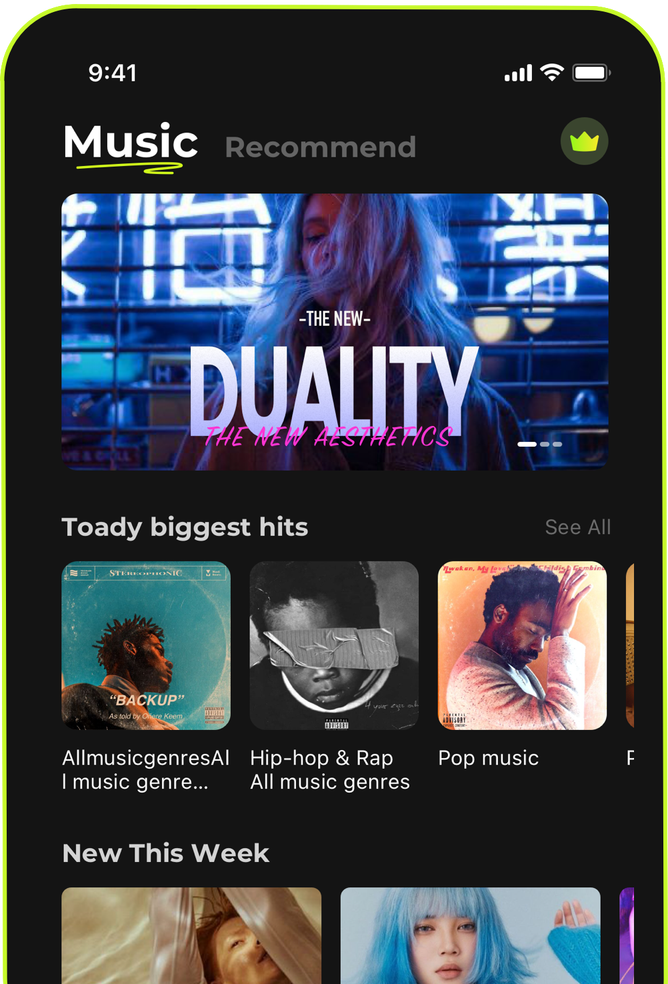Jump to second banner slide dot

(544, 444)
